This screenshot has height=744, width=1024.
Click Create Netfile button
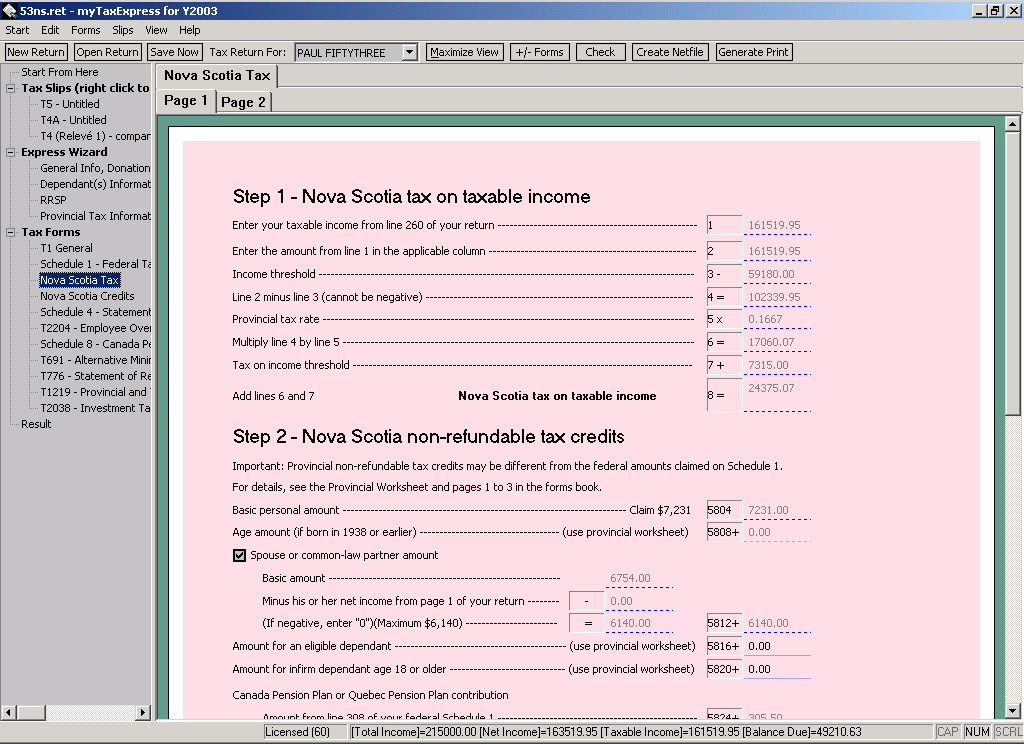(670, 52)
